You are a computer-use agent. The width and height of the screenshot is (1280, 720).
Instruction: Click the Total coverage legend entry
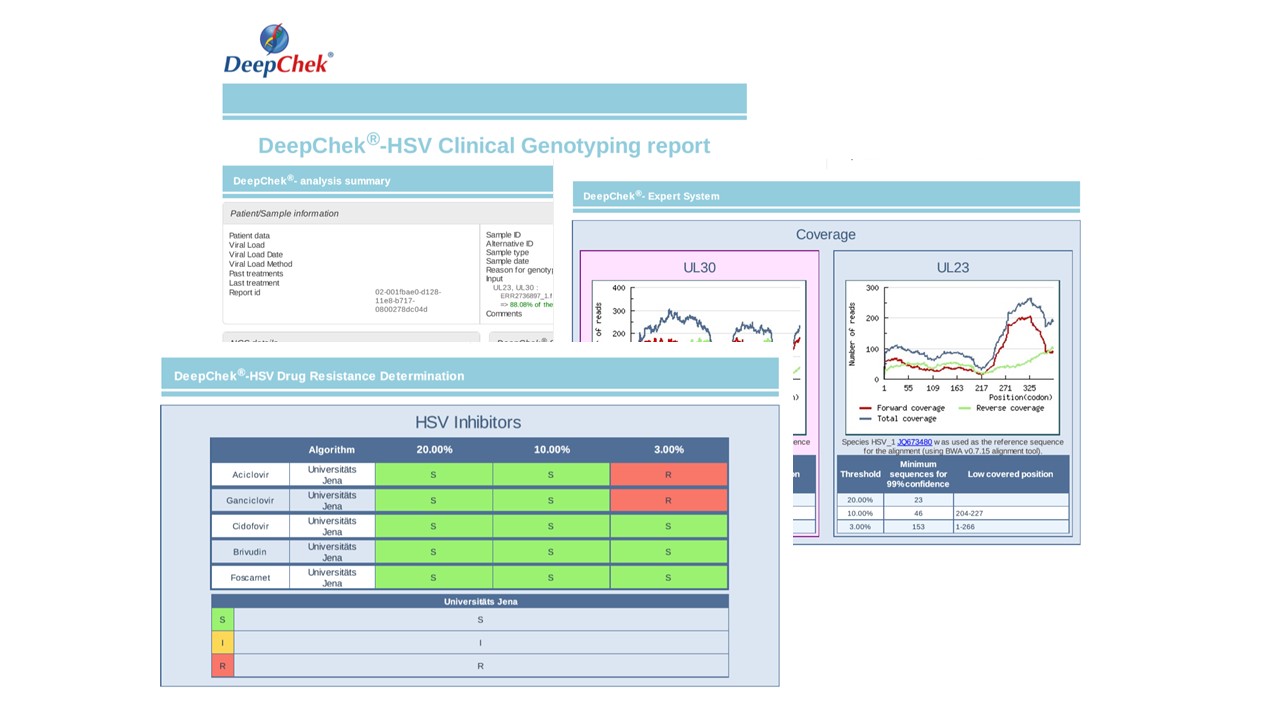pos(898,419)
